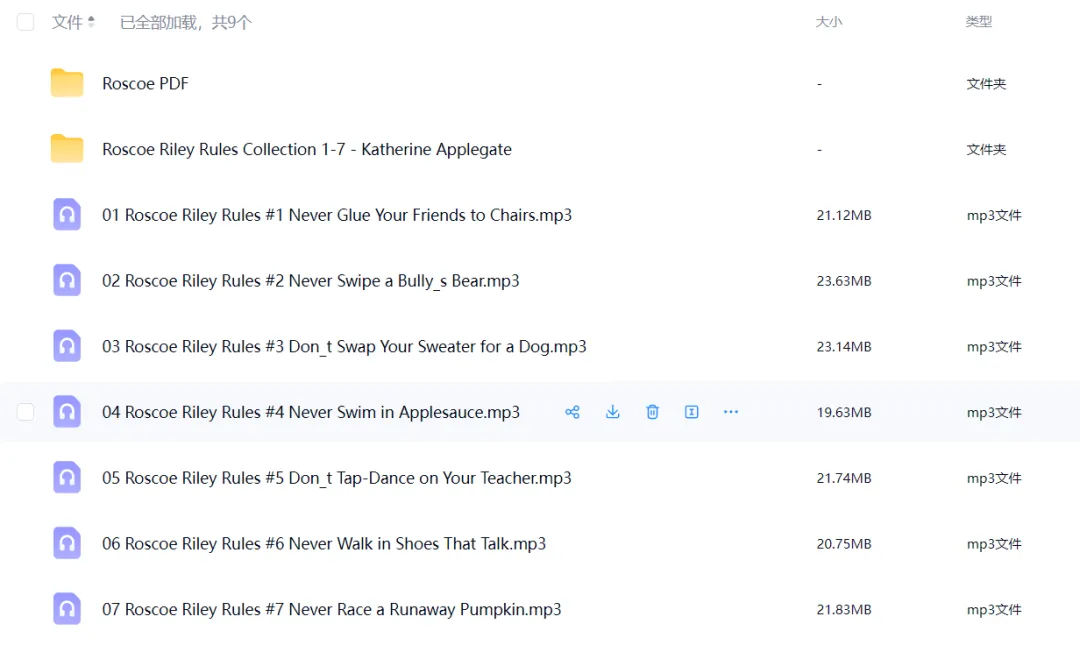Click the 23.14MB size value

pos(844,347)
